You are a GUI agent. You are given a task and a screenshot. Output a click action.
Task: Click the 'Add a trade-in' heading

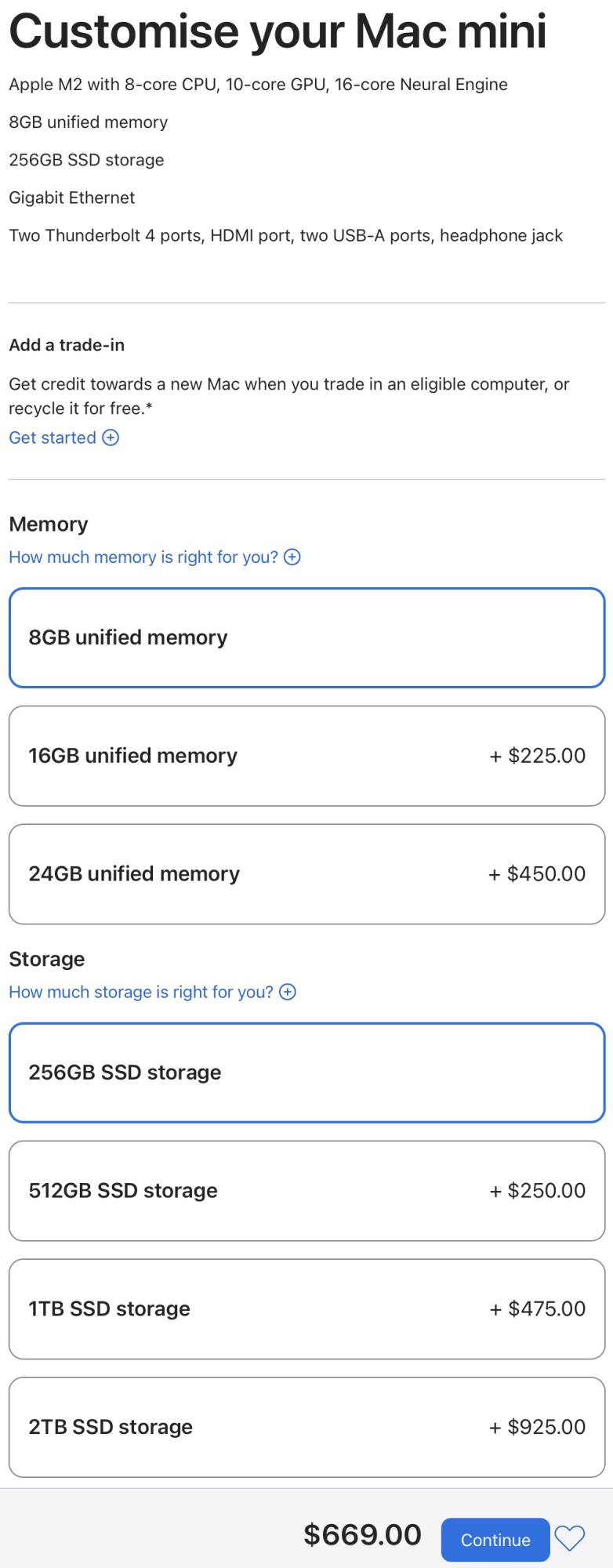coord(67,345)
